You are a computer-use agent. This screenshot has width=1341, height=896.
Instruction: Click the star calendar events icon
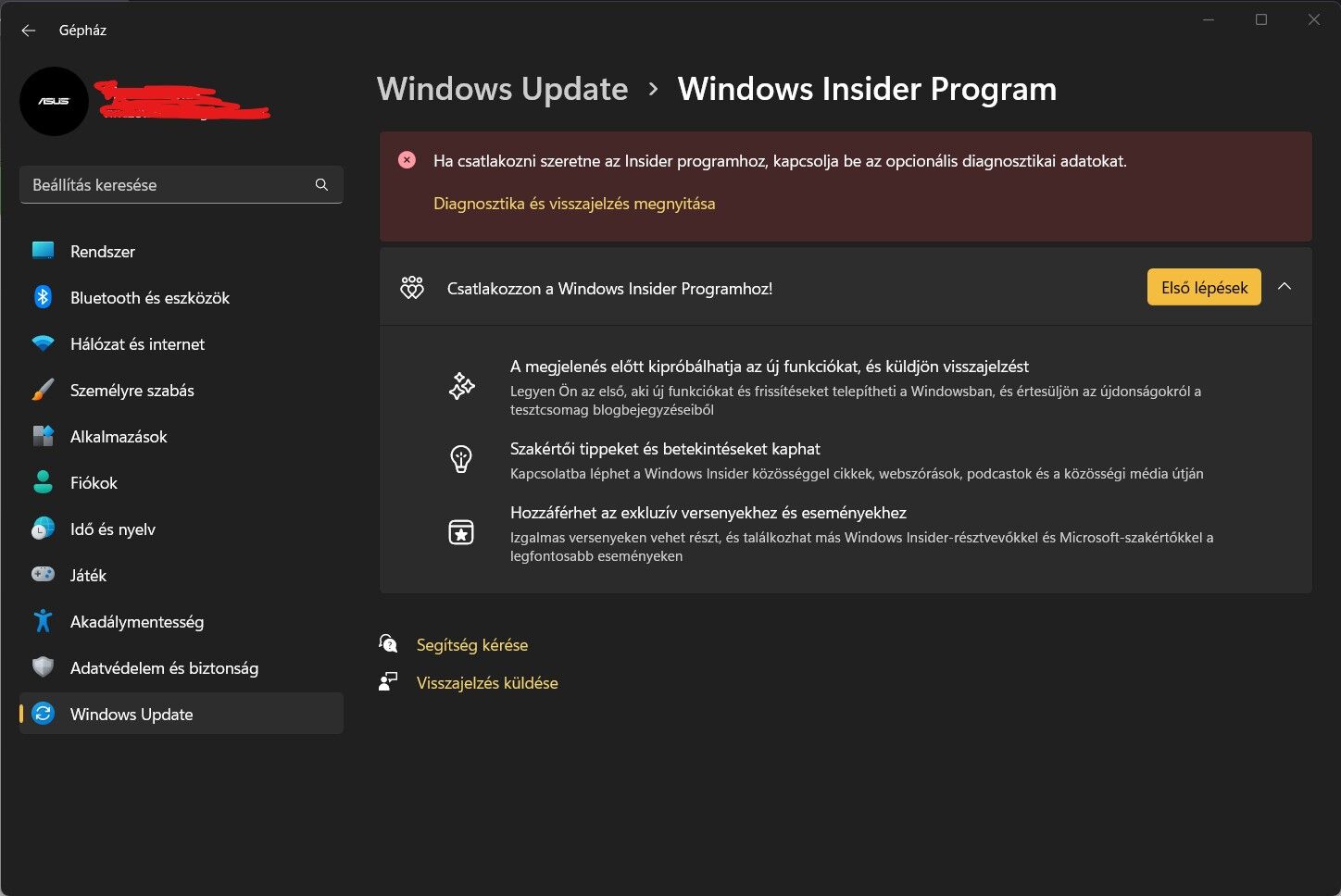[461, 532]
